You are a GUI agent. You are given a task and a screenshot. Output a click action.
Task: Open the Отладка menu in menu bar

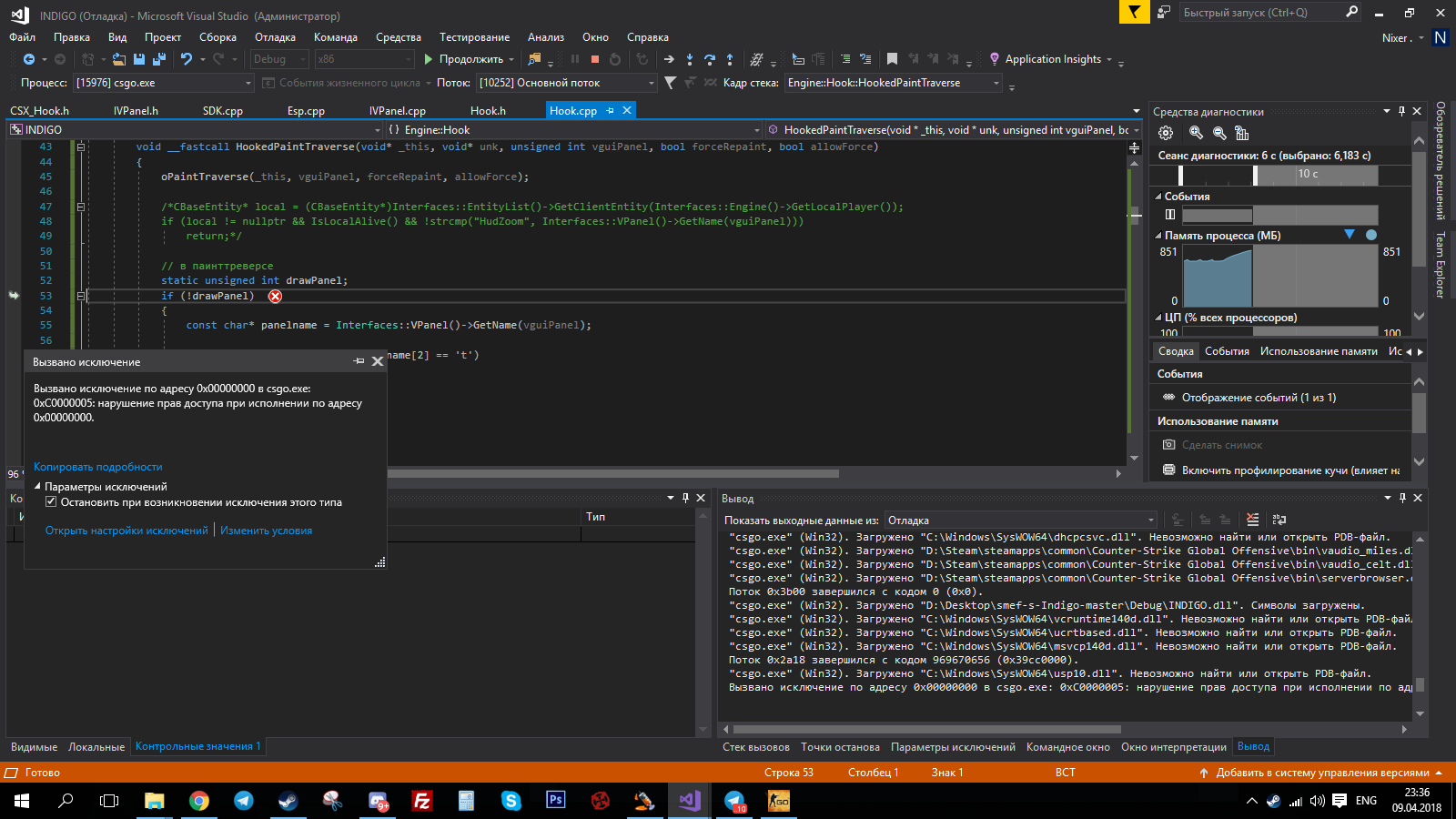(275, 37)
